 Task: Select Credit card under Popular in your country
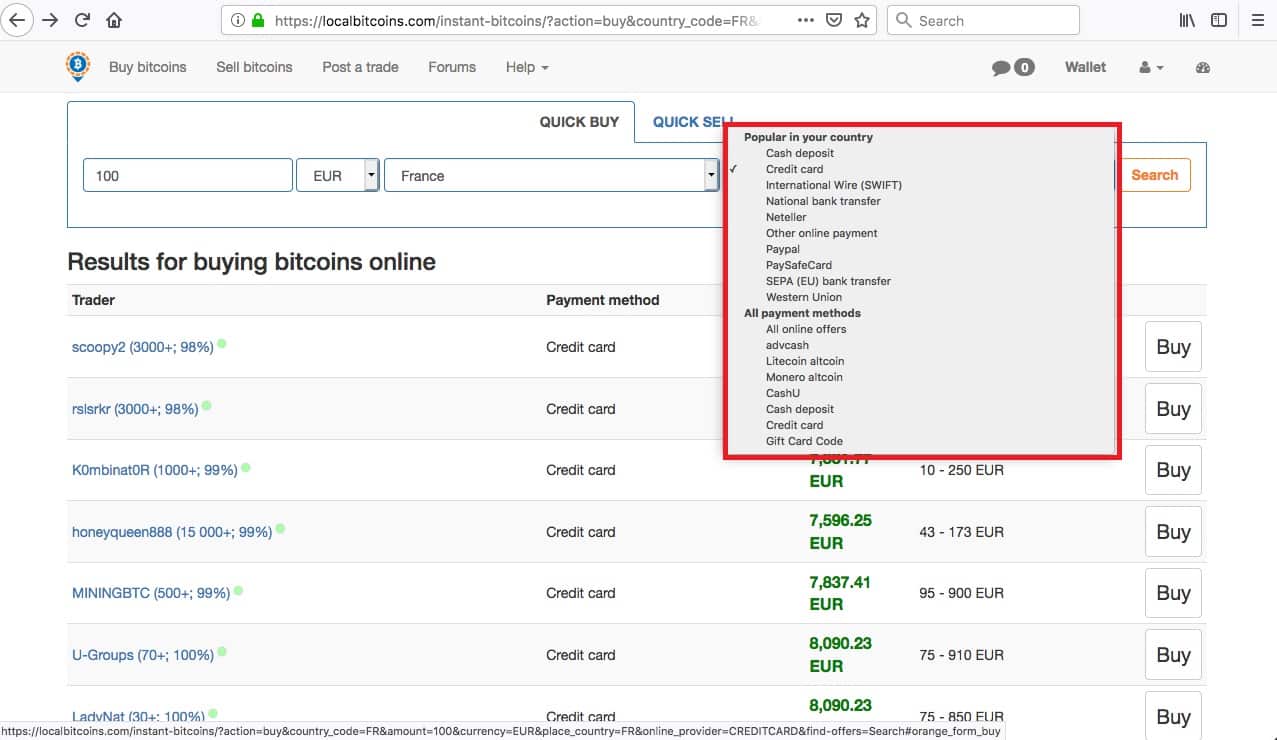(x=794, y=169)
